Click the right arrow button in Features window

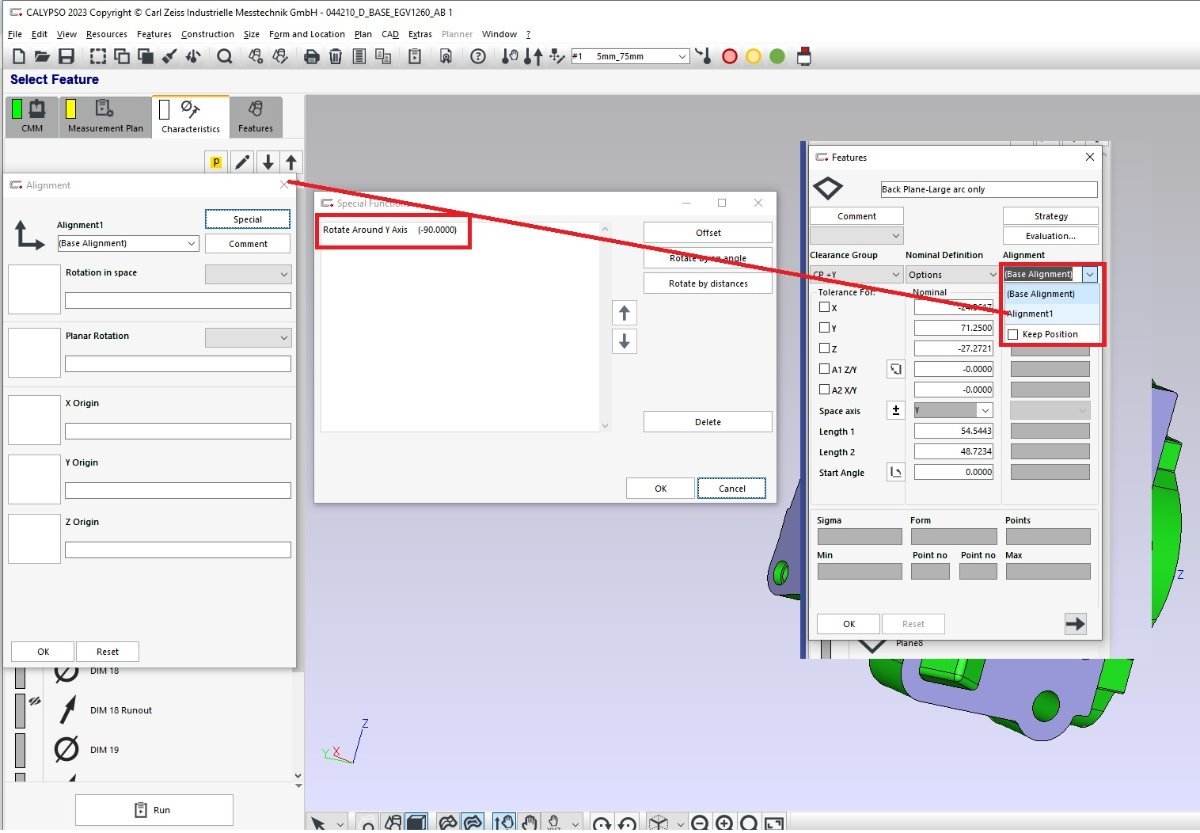click(1076, 624)
